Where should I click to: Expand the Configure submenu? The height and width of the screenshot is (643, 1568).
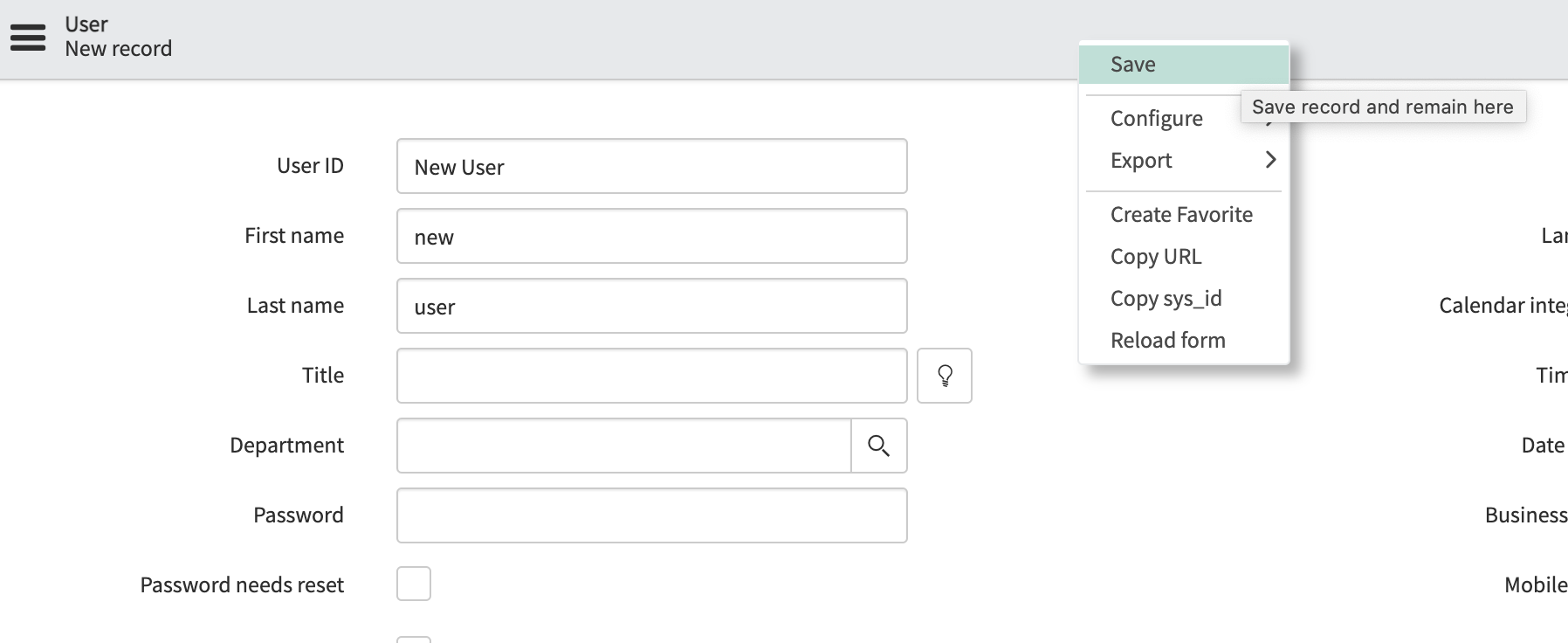1156,118
